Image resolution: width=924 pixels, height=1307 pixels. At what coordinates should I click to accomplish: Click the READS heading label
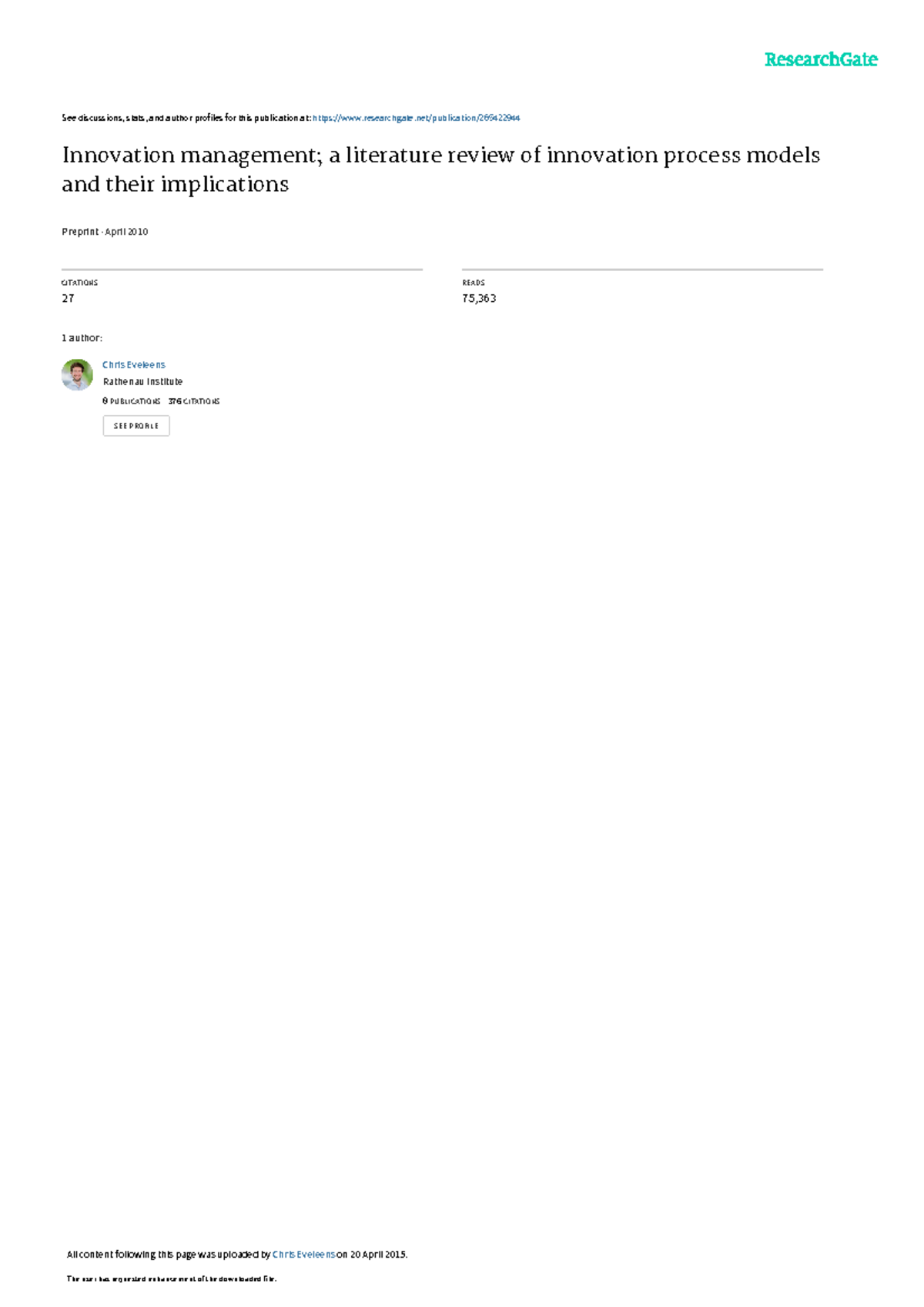tap(474, 283)
